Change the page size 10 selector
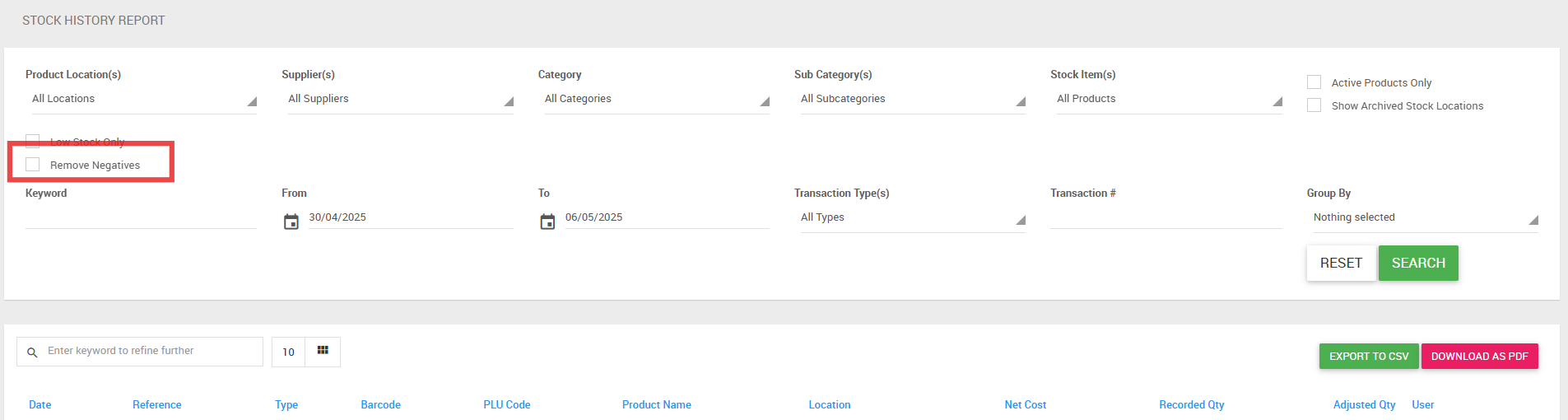Viewport: 1568px width, 420px height. click(289, 352)
